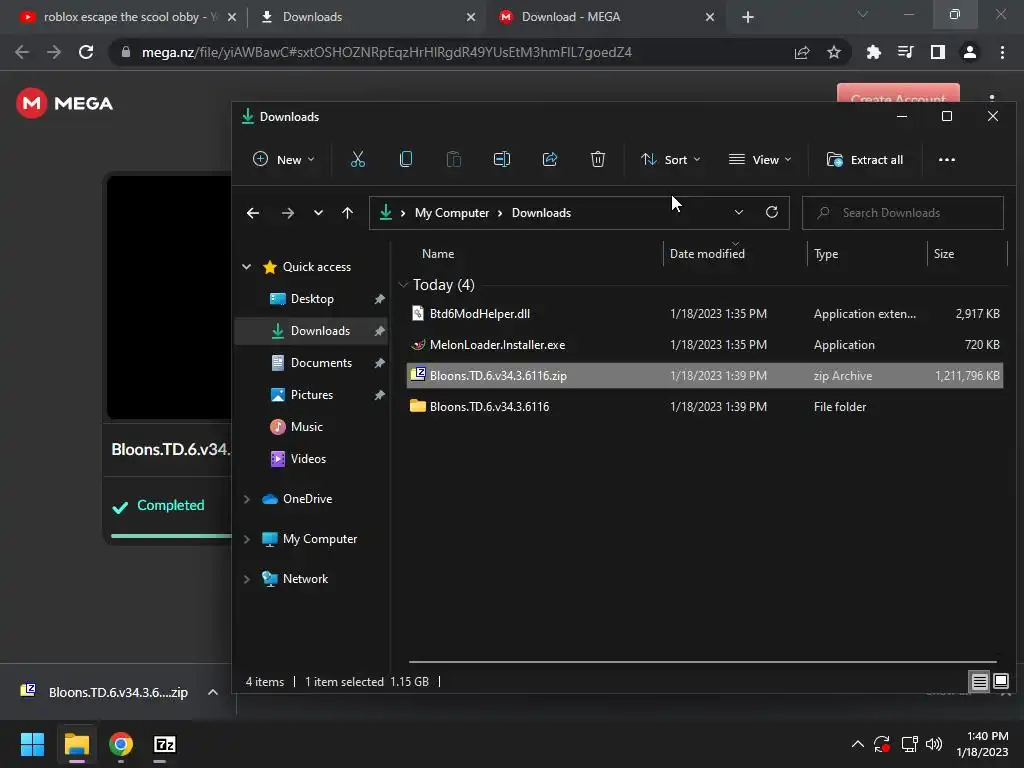Click the Cut scissors icon in Explorer toolbar
Screen dimensions: 1024x768
click(357, 159)
